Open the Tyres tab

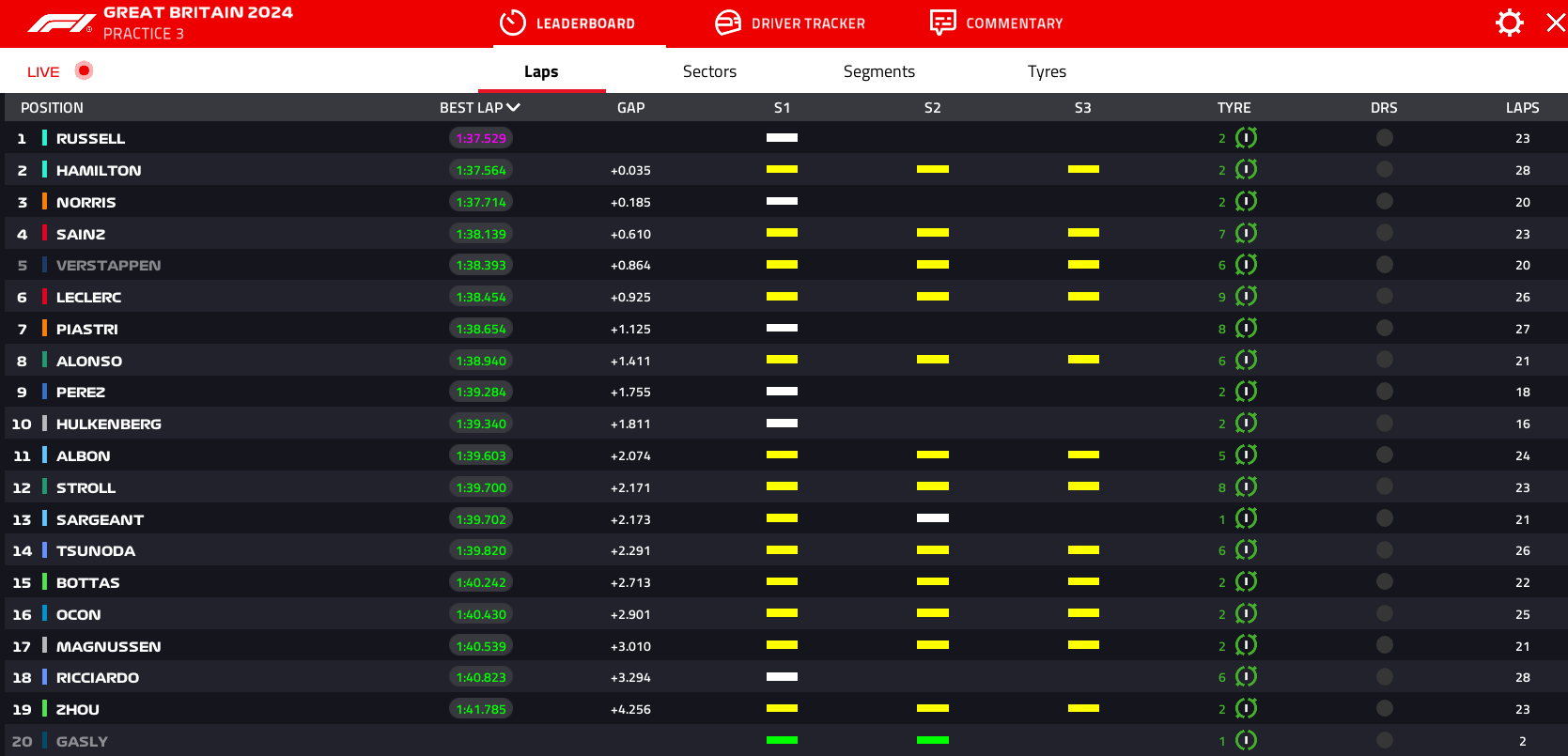pyautogui.click(x=1047, y=71)
